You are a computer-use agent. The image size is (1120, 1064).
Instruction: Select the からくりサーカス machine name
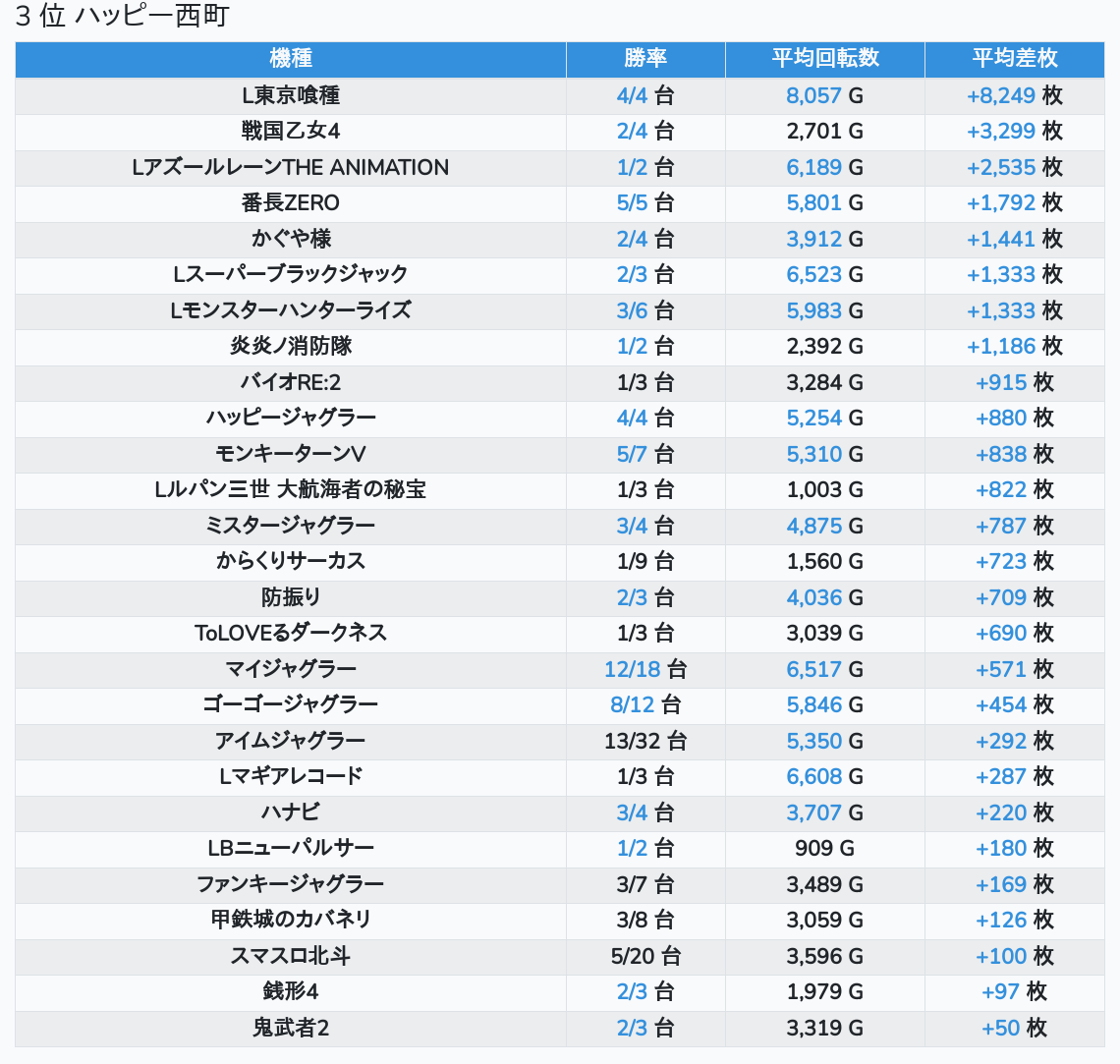(x=291, y=561)
